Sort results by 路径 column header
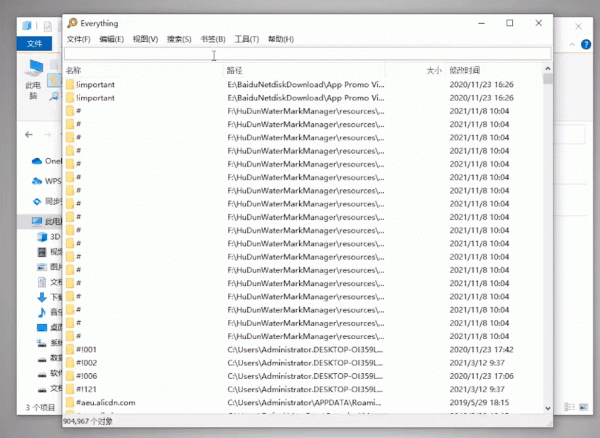 tap(235, 70)
